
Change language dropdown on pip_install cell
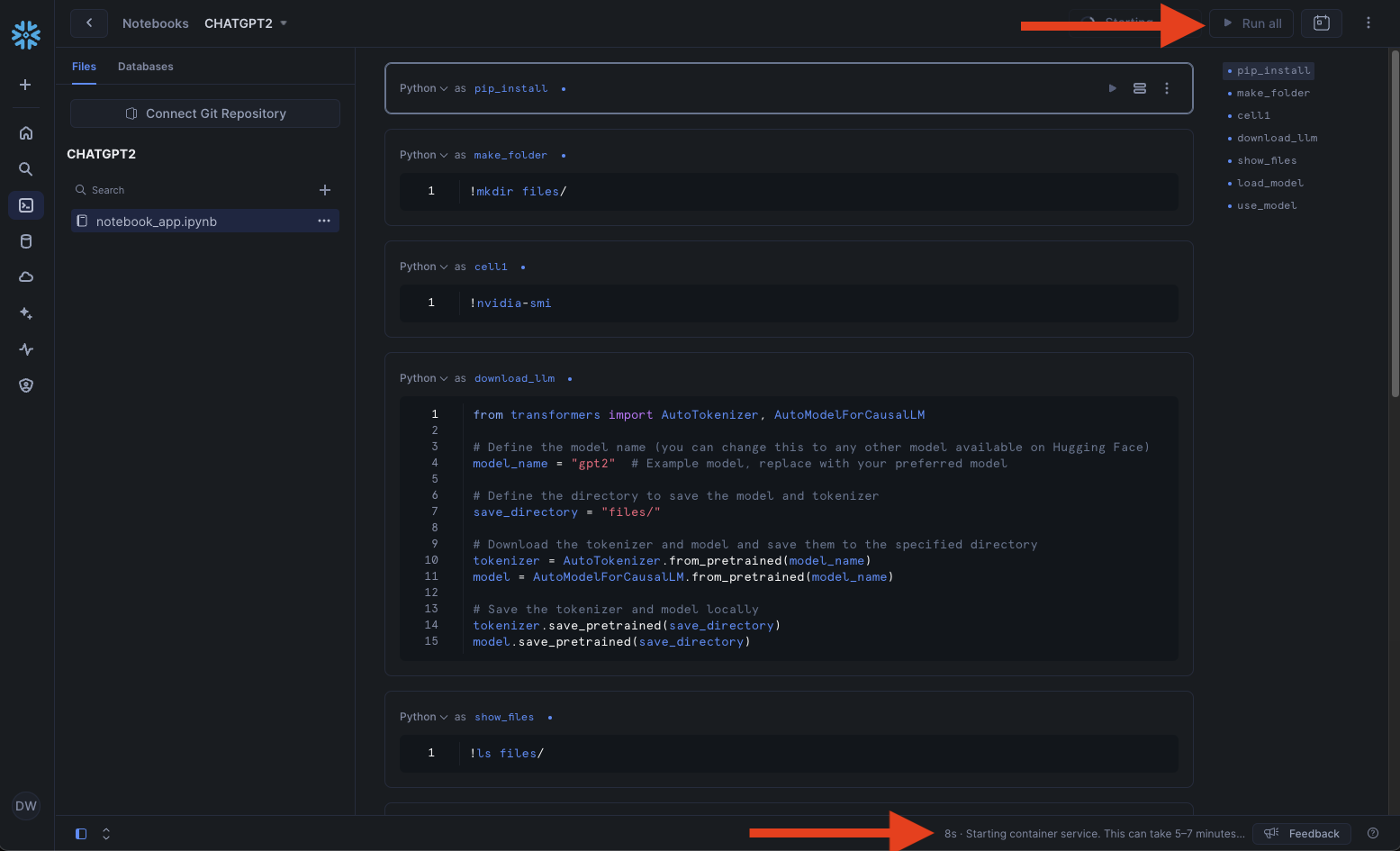[423, 88]
